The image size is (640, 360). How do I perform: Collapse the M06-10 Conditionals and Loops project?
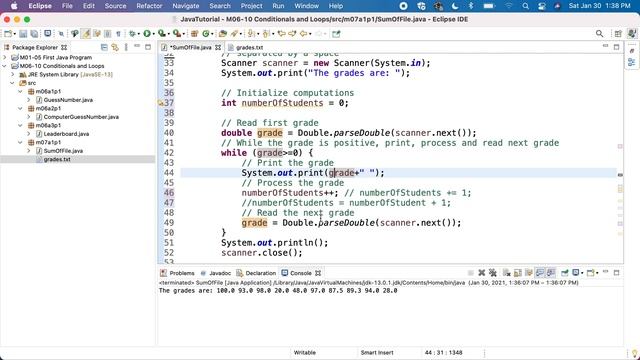coord(5,66)
